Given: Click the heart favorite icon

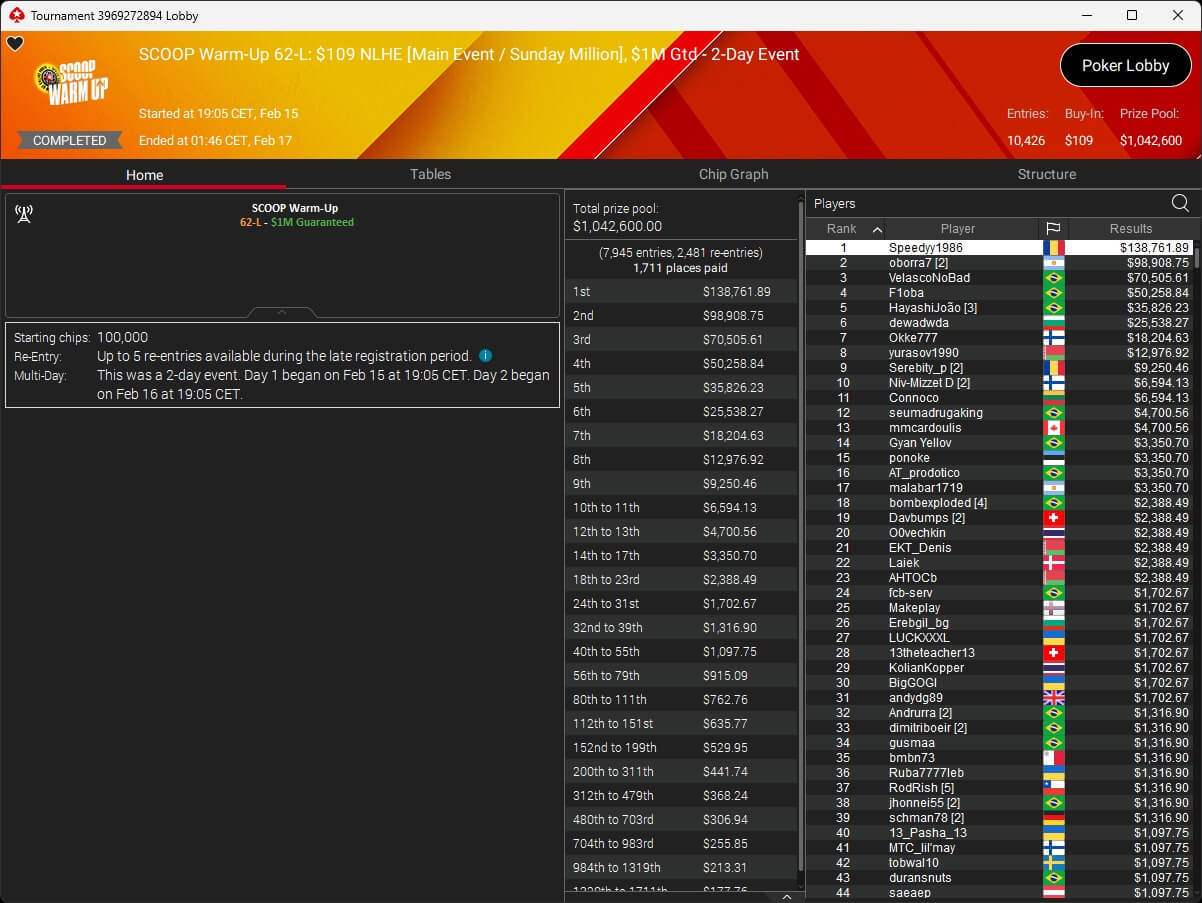Looking at the screenshot, I should [x=15, y=44].
